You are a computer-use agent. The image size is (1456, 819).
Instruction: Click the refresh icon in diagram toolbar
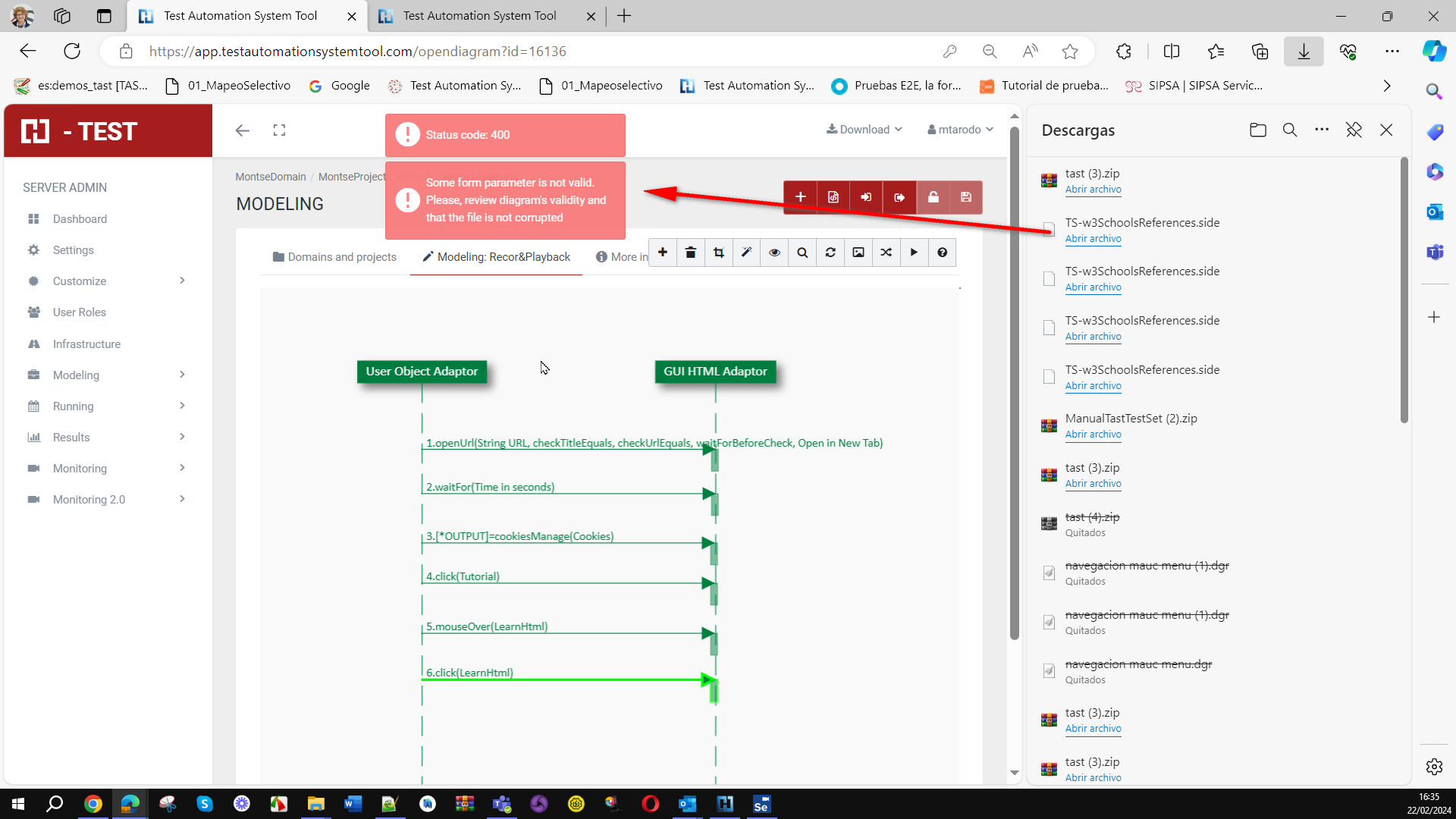[830, 253]
